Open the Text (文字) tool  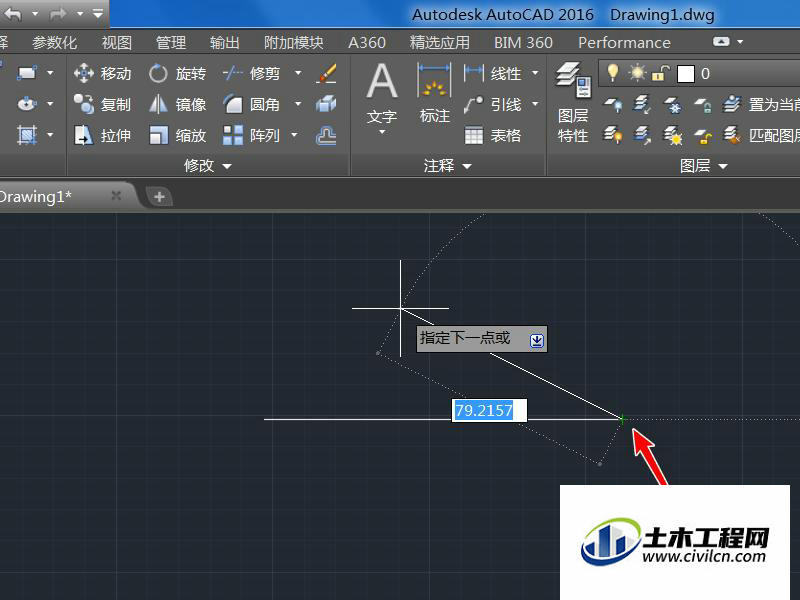point(382,92)
